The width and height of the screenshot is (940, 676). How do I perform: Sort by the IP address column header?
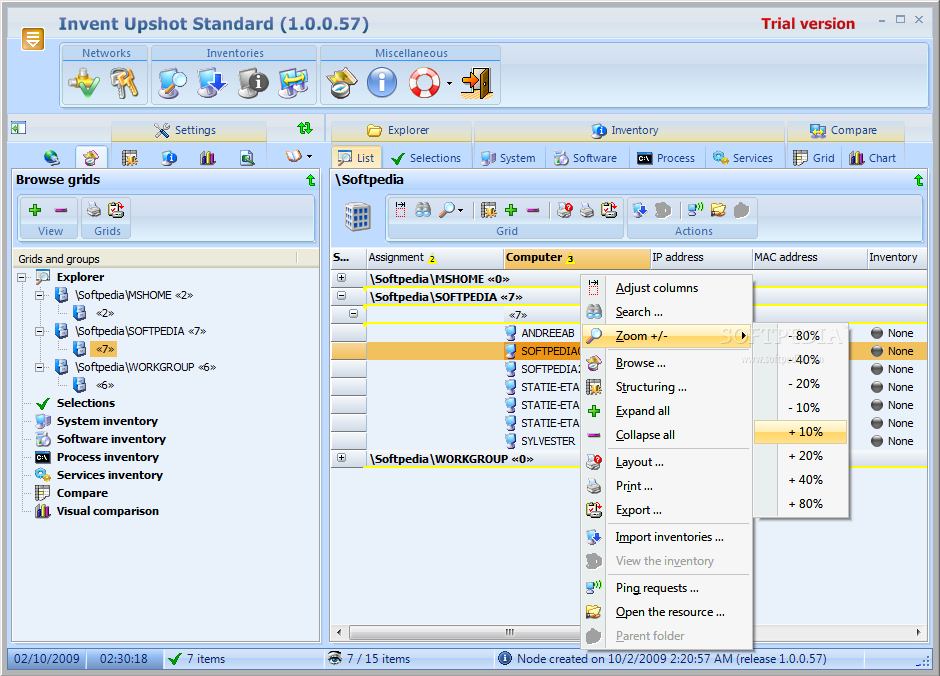pos(701,258)
